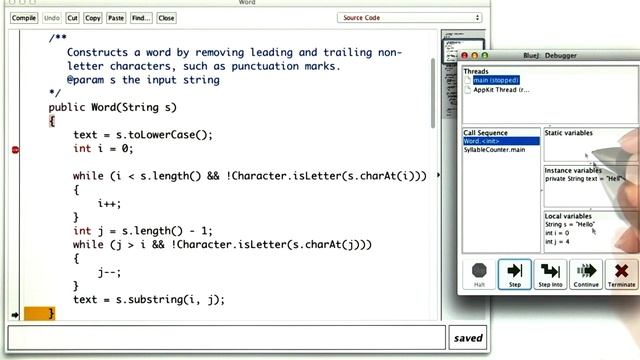Select Word.<init> in Call Sequence
640x360 pixels.
pyautogui.click(x=501, y=141)
